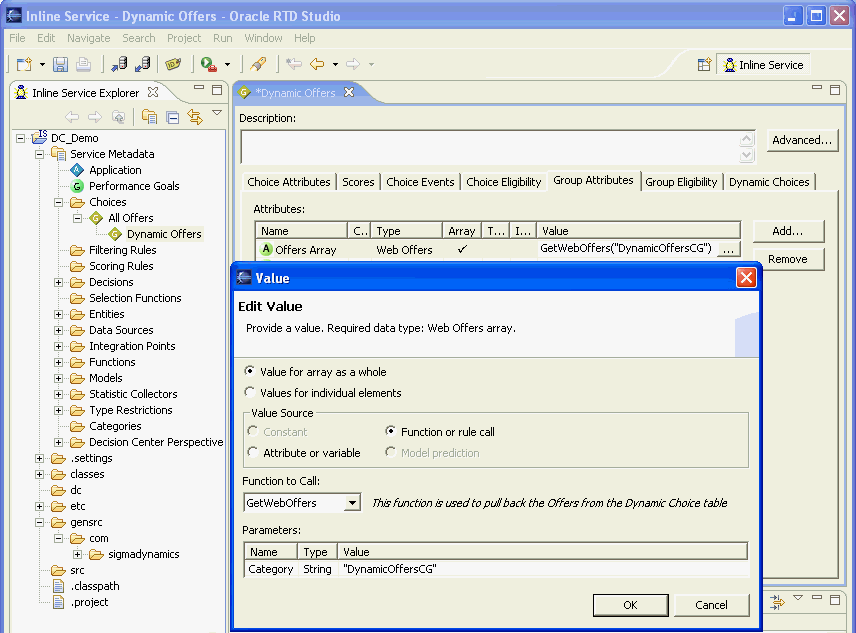Click the explorer copy folders icon
This screenshot has width=856, height=633.
[x=149, y=117]
